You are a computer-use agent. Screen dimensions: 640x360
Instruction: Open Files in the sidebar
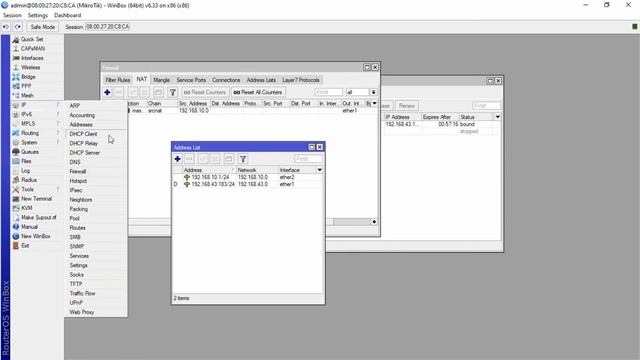click(26, 161)
